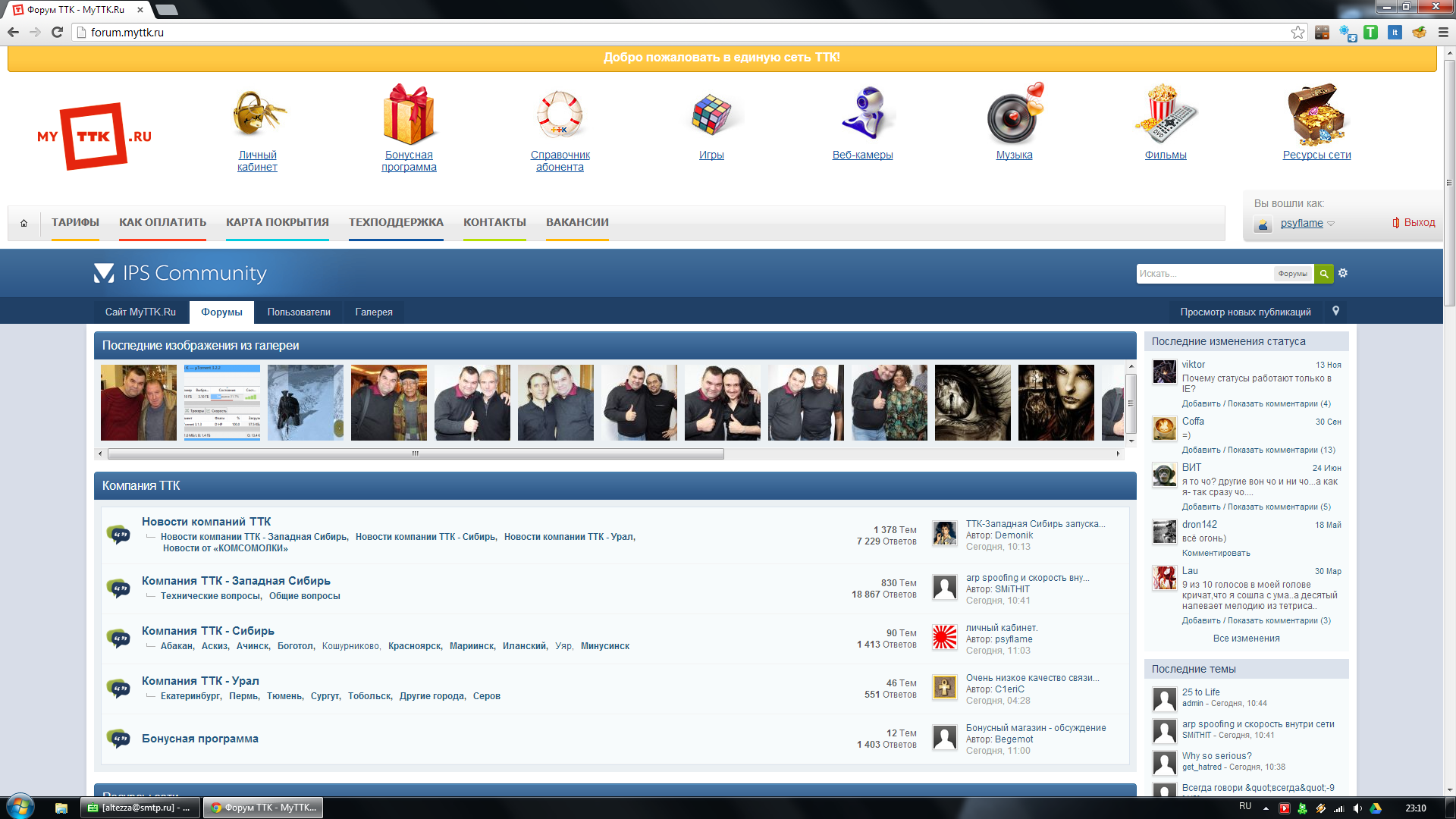Open the Бонусная программа gift icon
This screenshot has width=1456, height=819.
(x=409, y=115)
